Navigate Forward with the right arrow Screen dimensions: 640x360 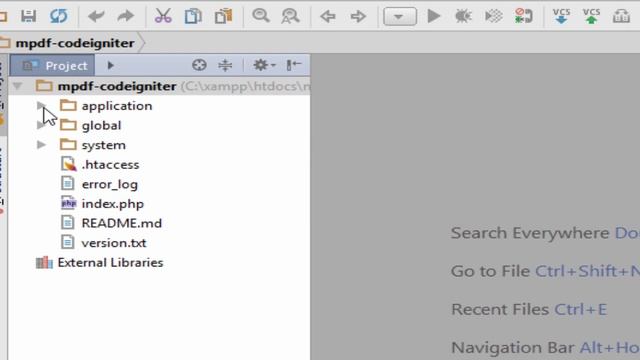358,16
